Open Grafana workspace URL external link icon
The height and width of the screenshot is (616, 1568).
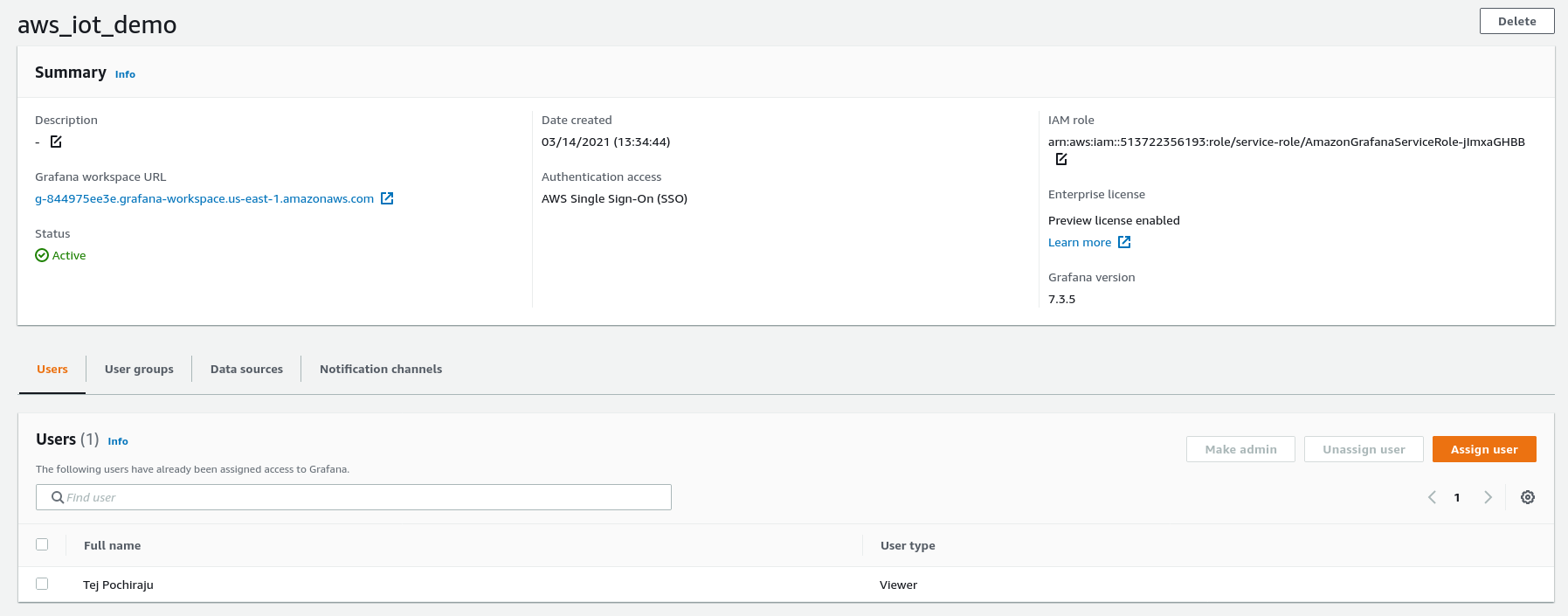click(387, 198)
